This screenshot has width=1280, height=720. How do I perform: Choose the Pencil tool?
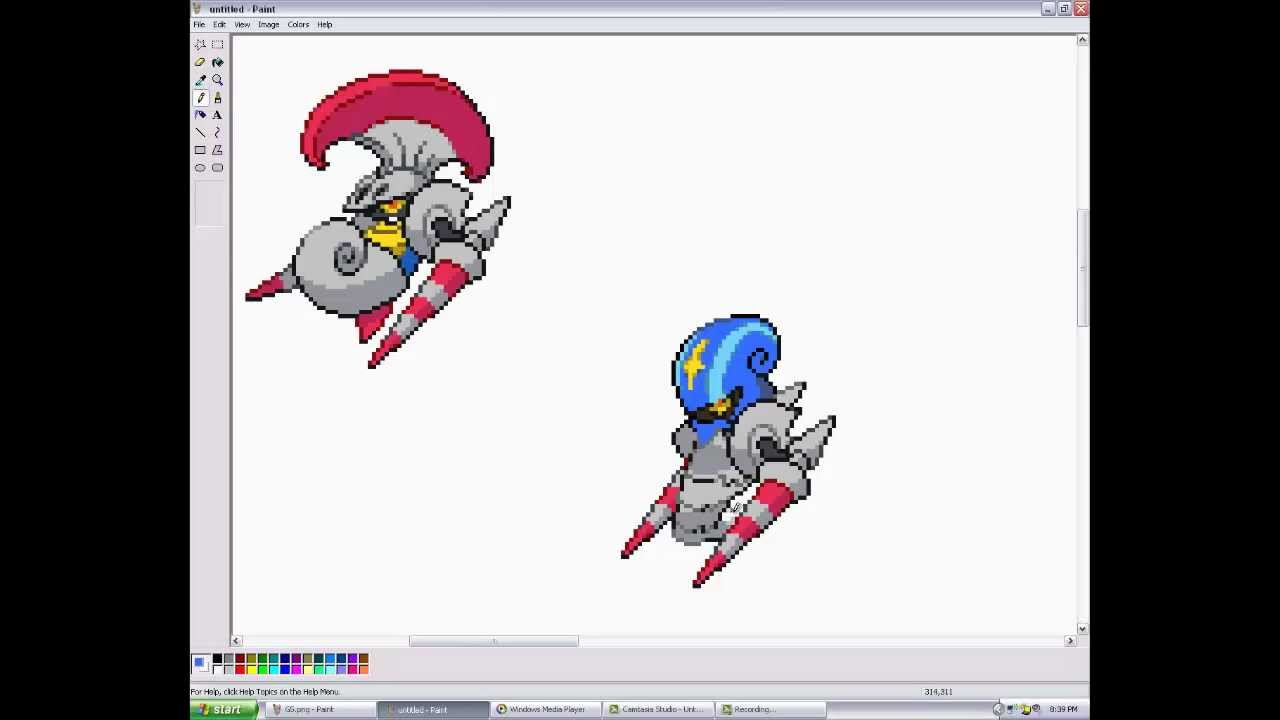point(200,97)
